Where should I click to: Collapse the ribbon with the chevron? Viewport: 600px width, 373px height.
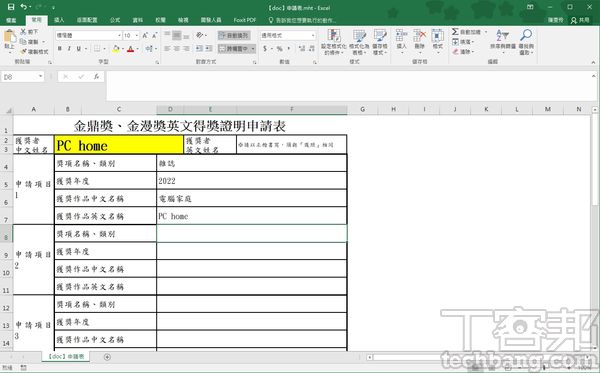tap(593, 62)
